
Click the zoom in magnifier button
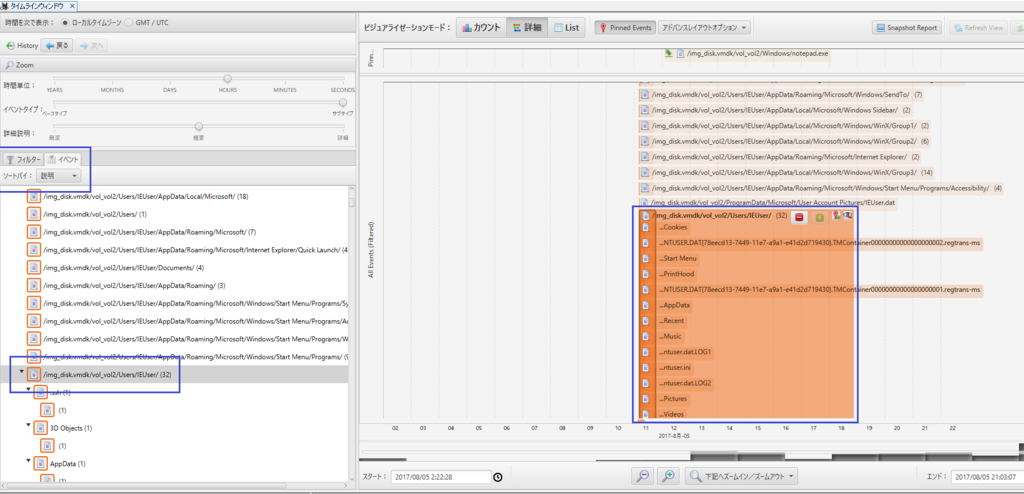(668, 476)
